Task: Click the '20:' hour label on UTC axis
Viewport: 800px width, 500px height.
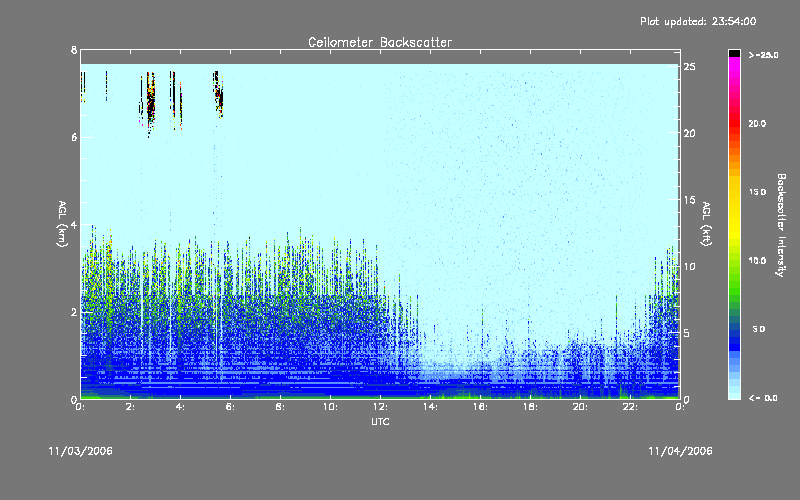Action: (580, 407)
